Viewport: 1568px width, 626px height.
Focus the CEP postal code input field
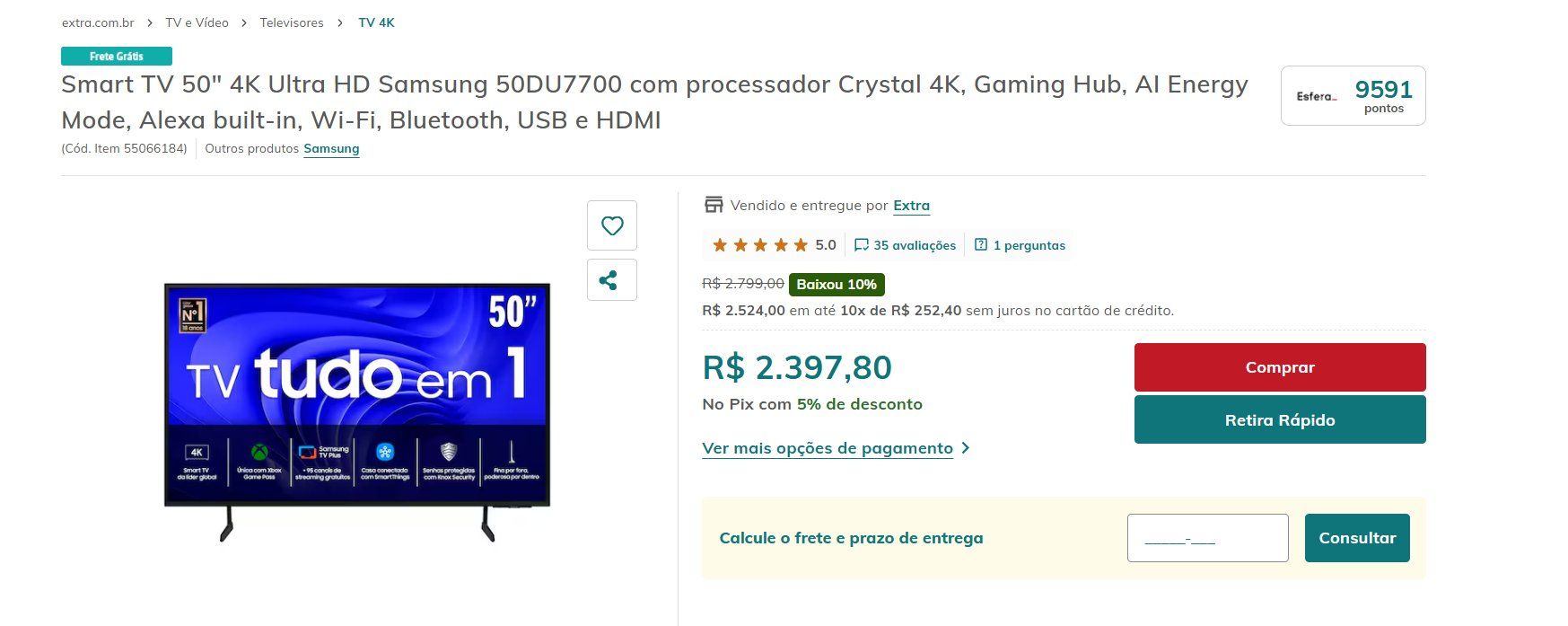(x=1207, y=538)
